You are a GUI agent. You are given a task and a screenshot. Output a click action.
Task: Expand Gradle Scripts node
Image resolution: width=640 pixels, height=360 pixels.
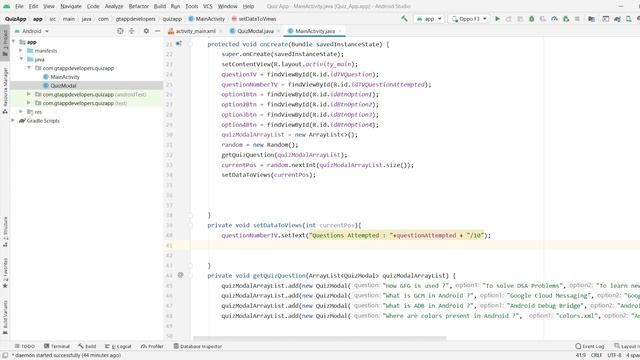point(13,120)
